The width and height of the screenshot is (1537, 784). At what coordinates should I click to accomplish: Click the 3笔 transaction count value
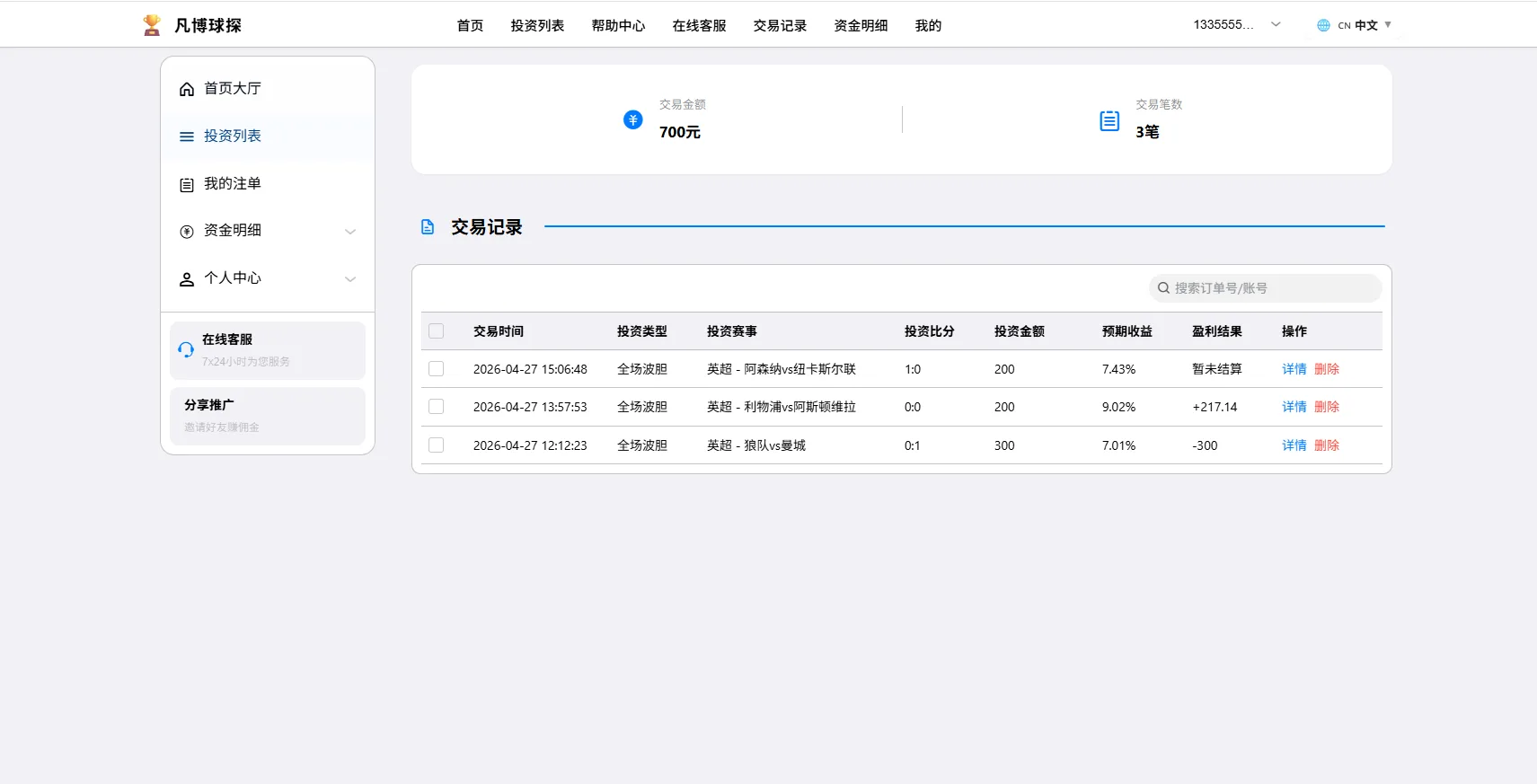tap(1147, 132)
